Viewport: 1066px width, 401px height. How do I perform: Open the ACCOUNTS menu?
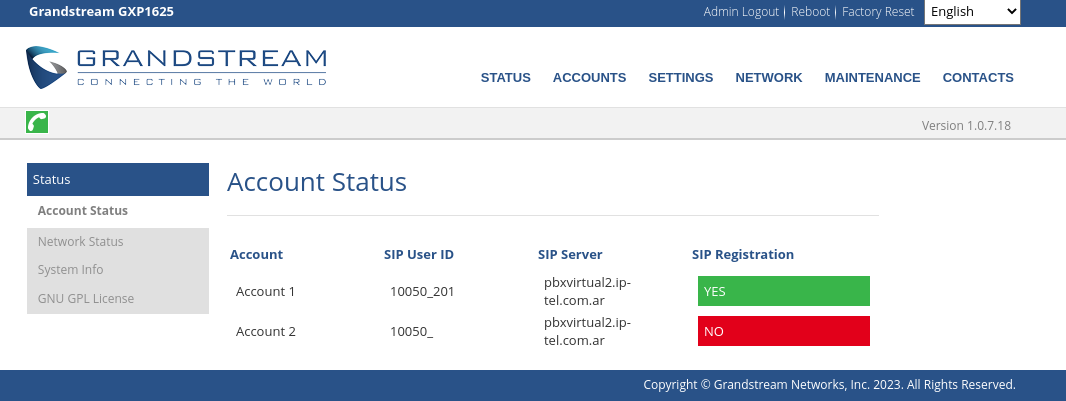[589, 77]
